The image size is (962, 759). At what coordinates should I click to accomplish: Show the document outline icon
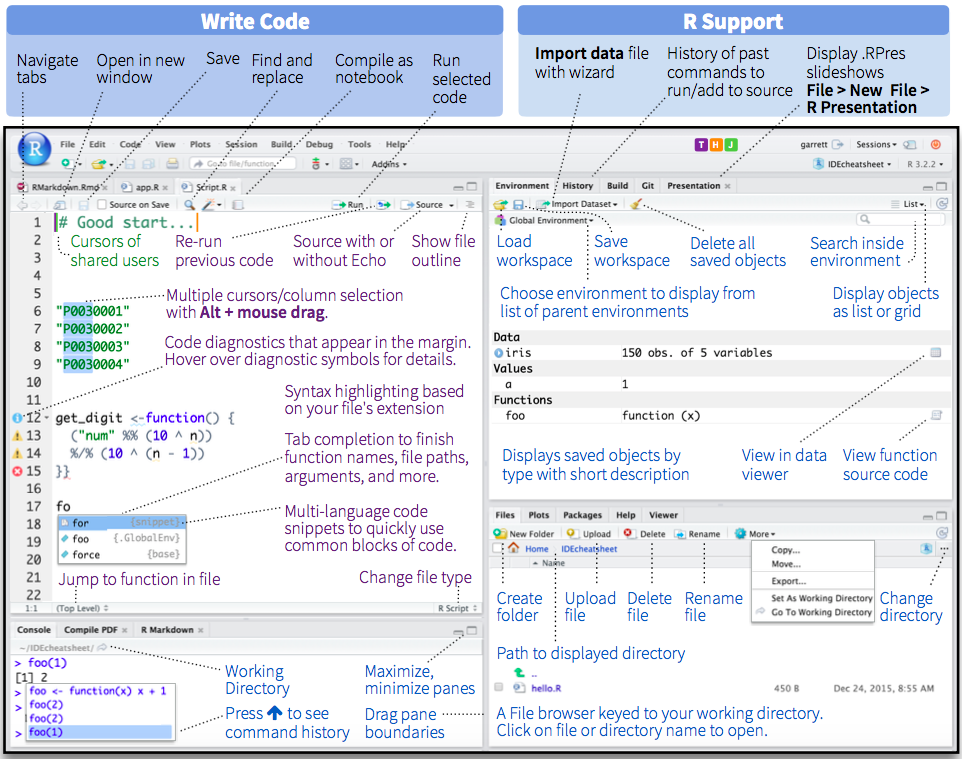point(470,205)
